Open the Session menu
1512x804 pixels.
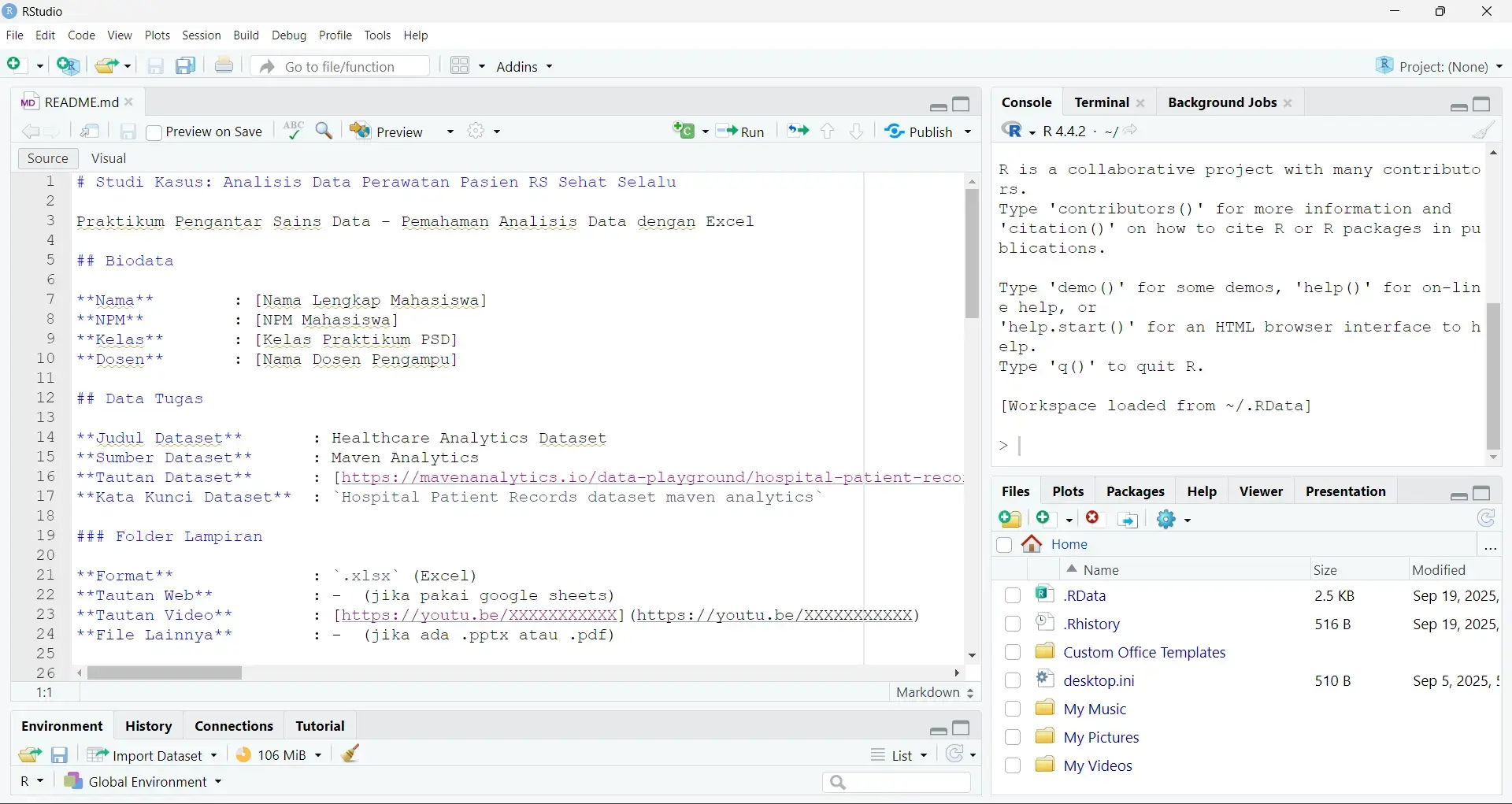(x=202, y=35)
